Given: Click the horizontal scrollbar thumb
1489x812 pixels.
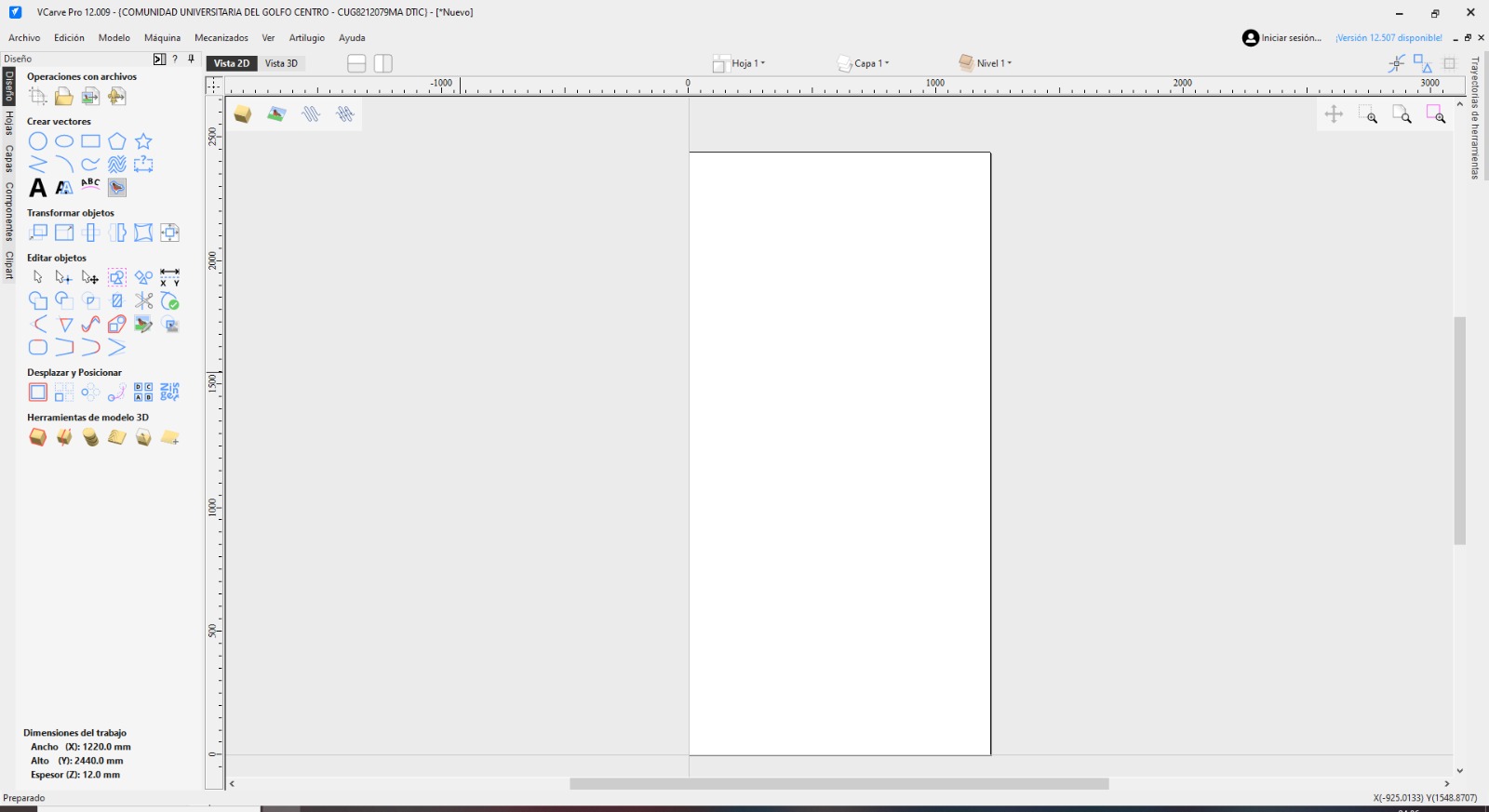Looking at the screenshot, I should pos(839,784).
